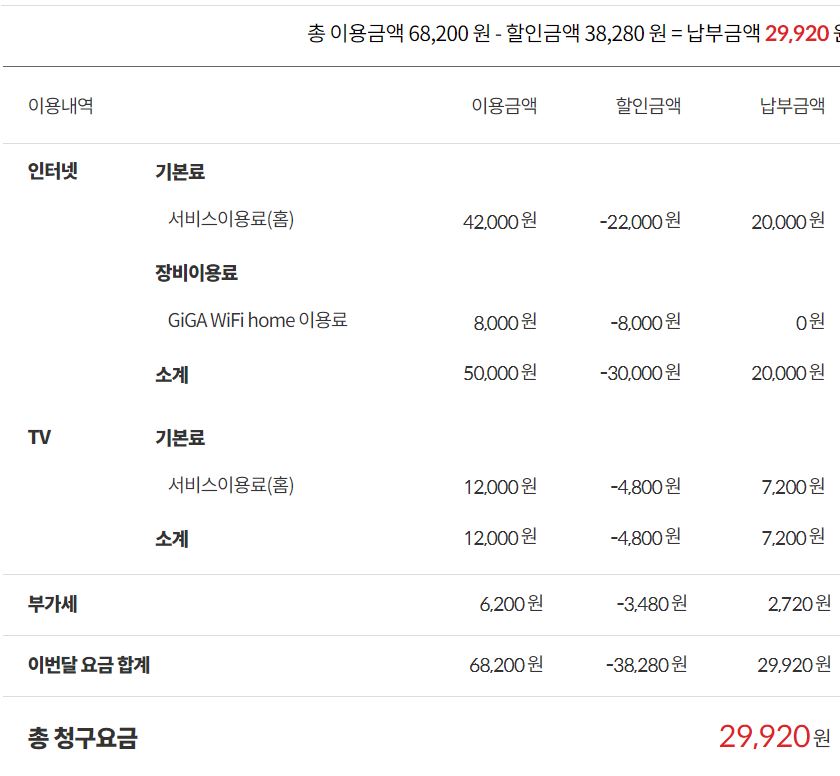Image resolution: width=840 pixels, height=776 pixels.
Task: Click the 2,720원 VAT payment amount
Action: click(799, 603)
